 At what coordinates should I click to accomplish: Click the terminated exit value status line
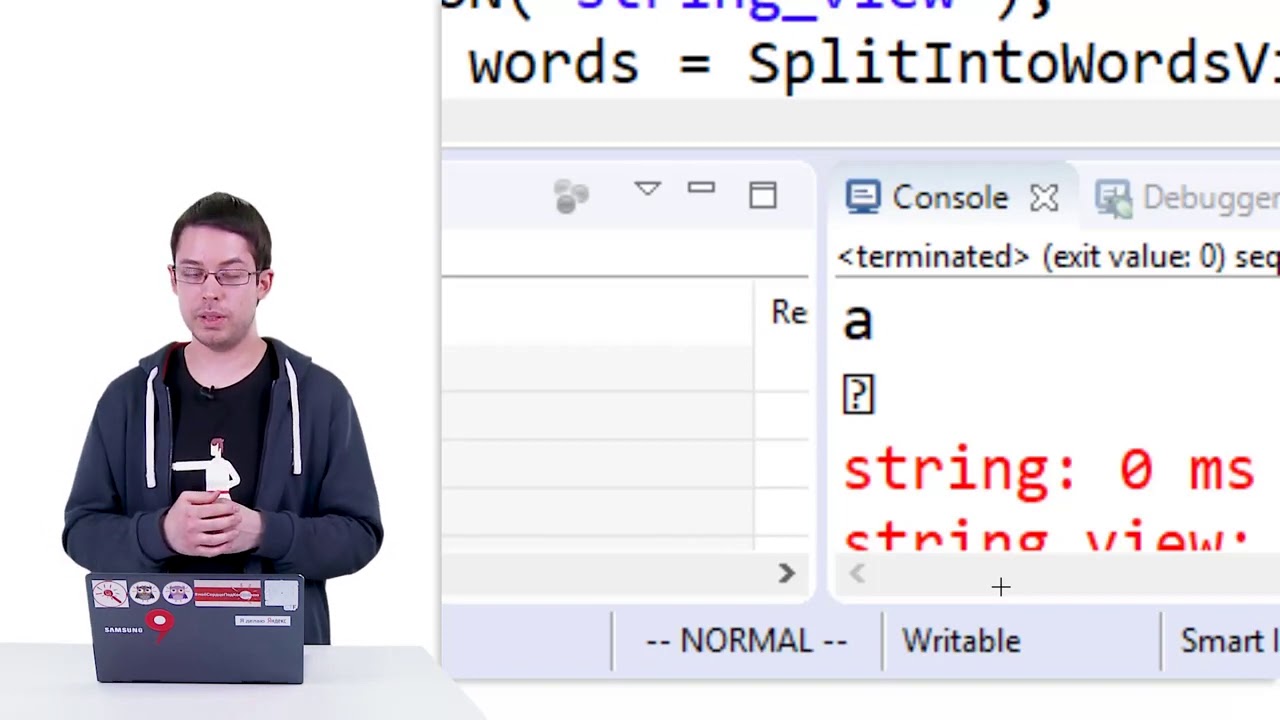(x=1058, y=257)
